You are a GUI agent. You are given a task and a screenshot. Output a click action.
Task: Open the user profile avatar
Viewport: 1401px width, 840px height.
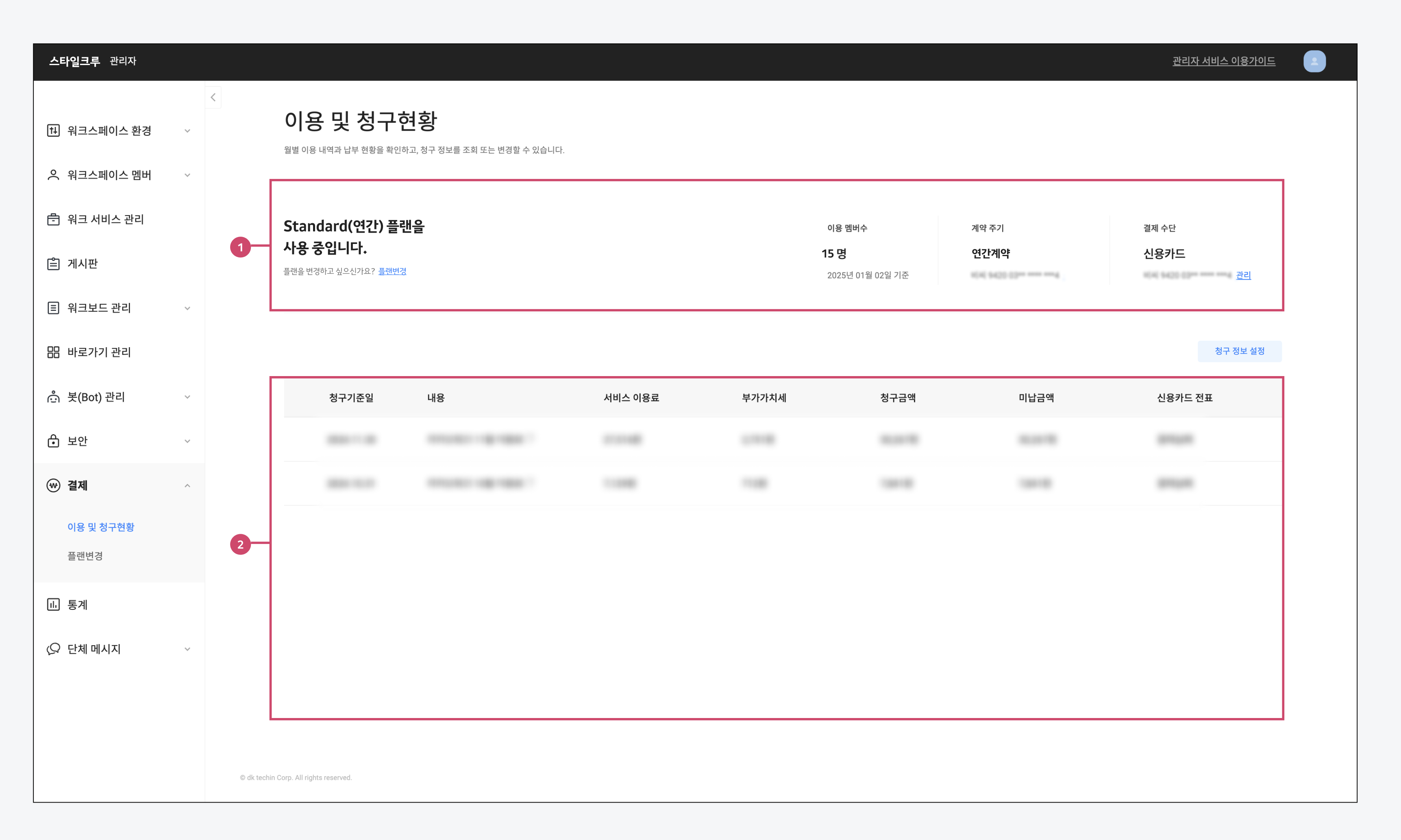(1314, 61)
